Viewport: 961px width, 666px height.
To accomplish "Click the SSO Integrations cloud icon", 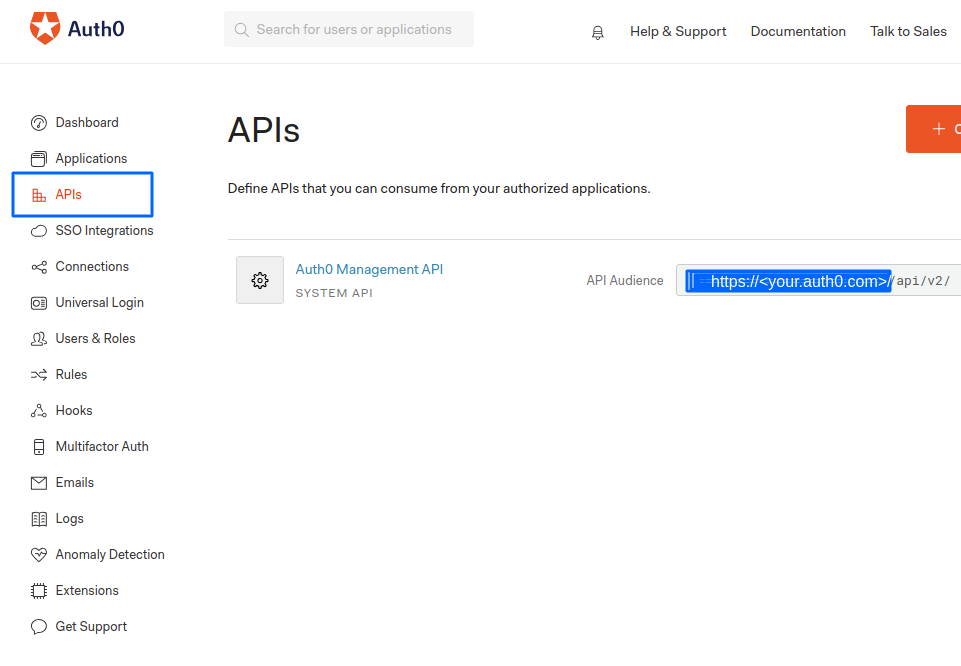I will coord(39,231).
